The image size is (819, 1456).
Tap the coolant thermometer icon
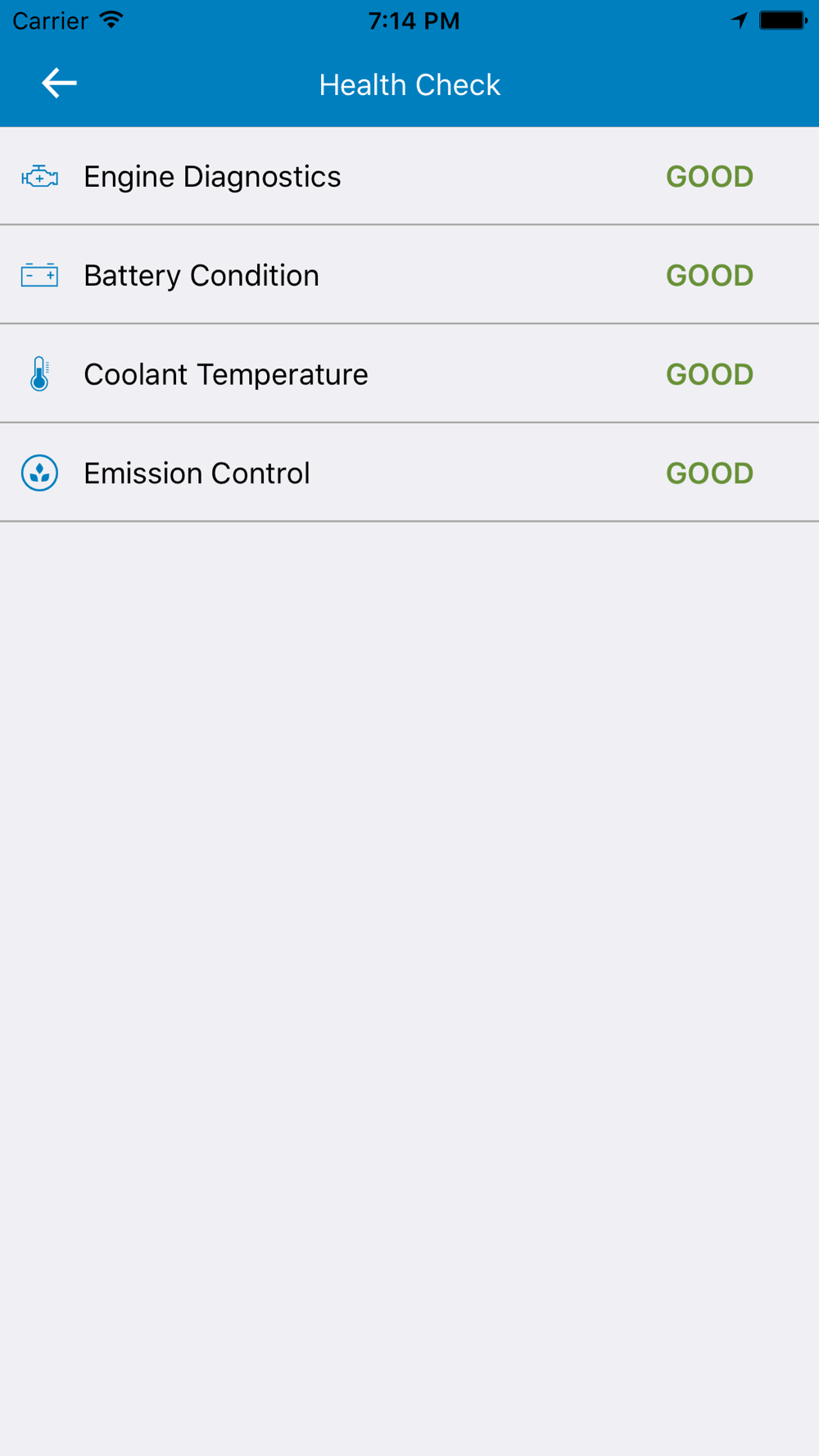[x=39, y=374]
